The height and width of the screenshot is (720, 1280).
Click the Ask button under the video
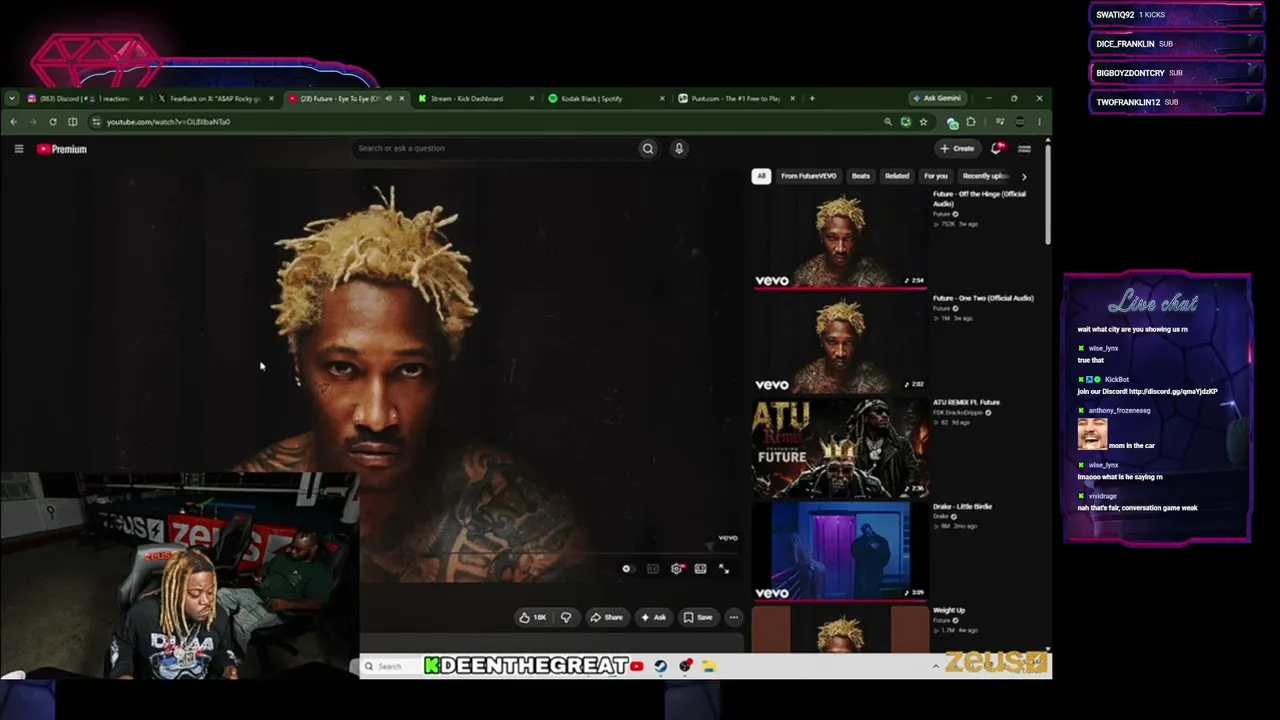(653, 618)
